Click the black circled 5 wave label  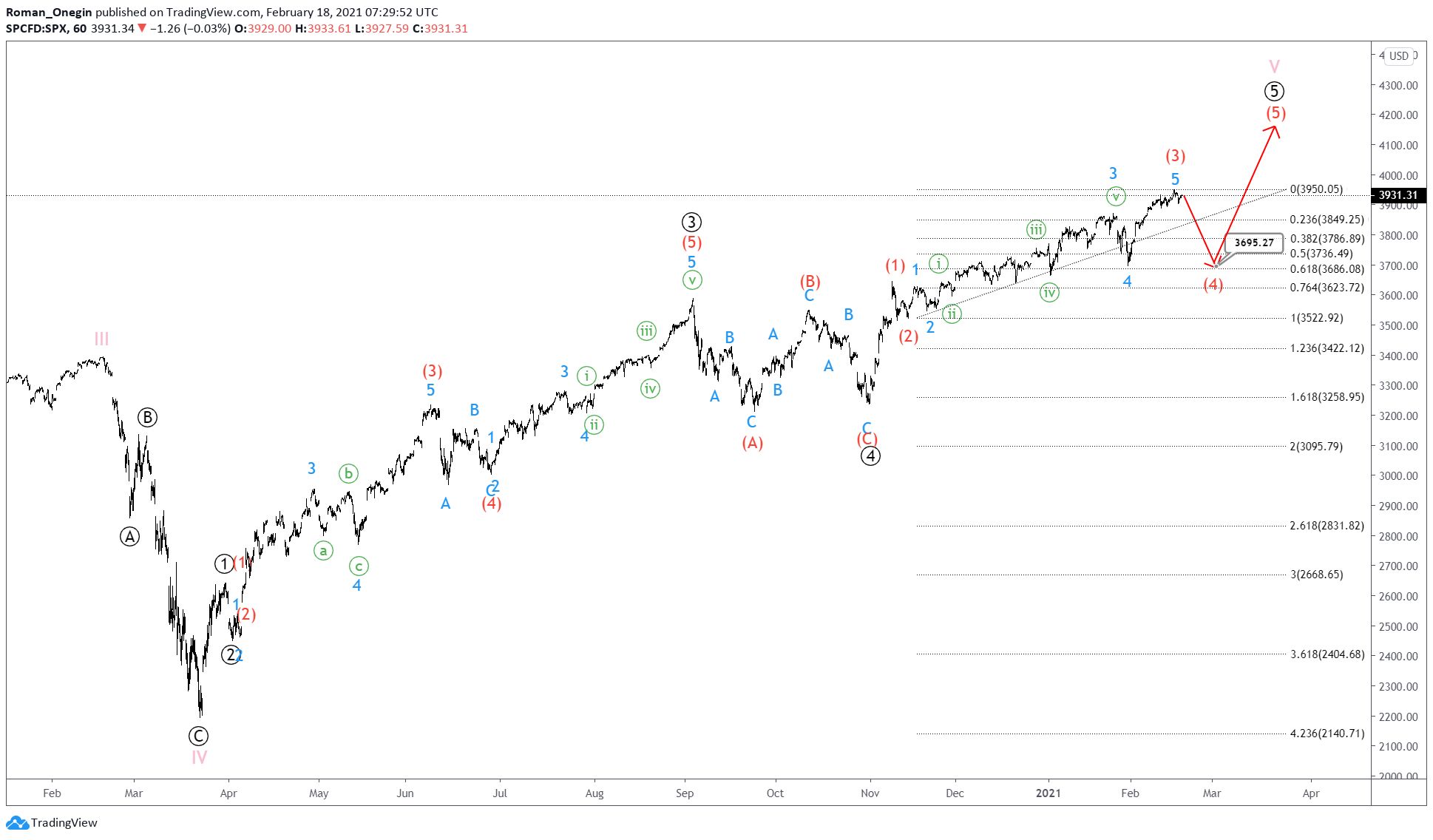point(1273,91)
